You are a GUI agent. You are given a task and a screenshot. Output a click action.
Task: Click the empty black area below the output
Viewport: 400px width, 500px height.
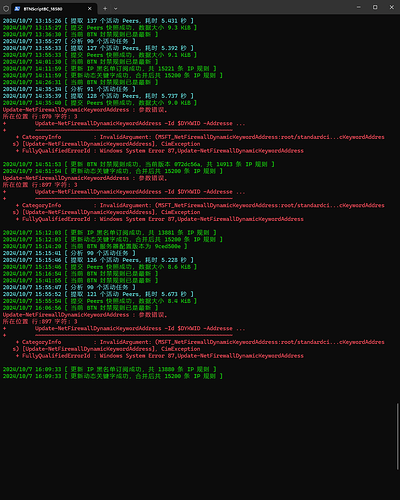click(197, 440)
